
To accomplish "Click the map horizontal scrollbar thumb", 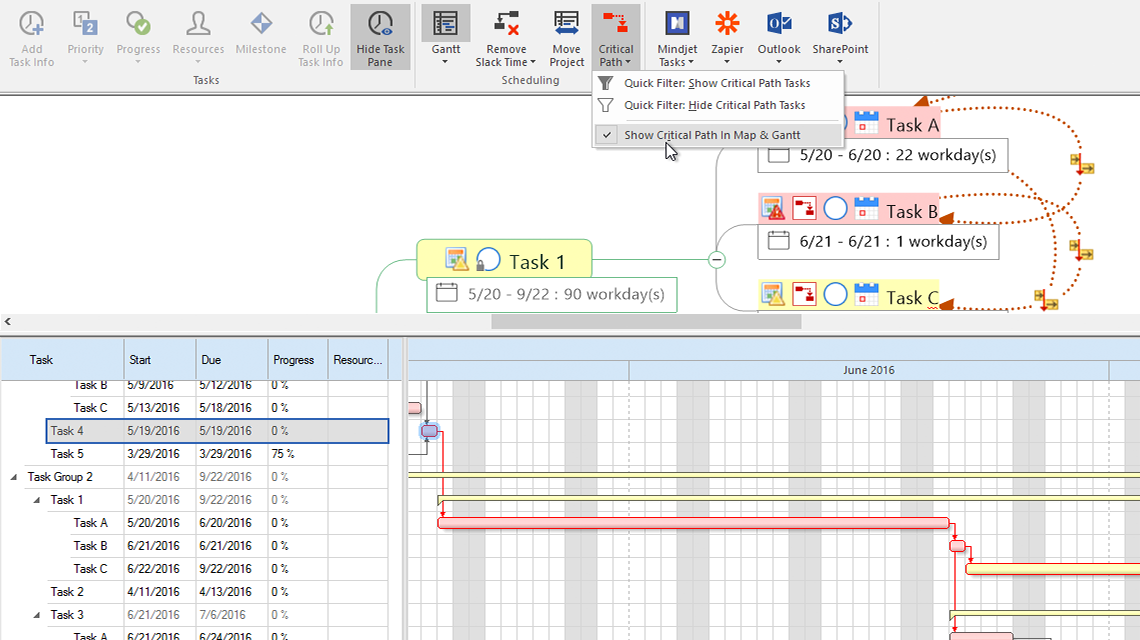I will coord(646,321).
